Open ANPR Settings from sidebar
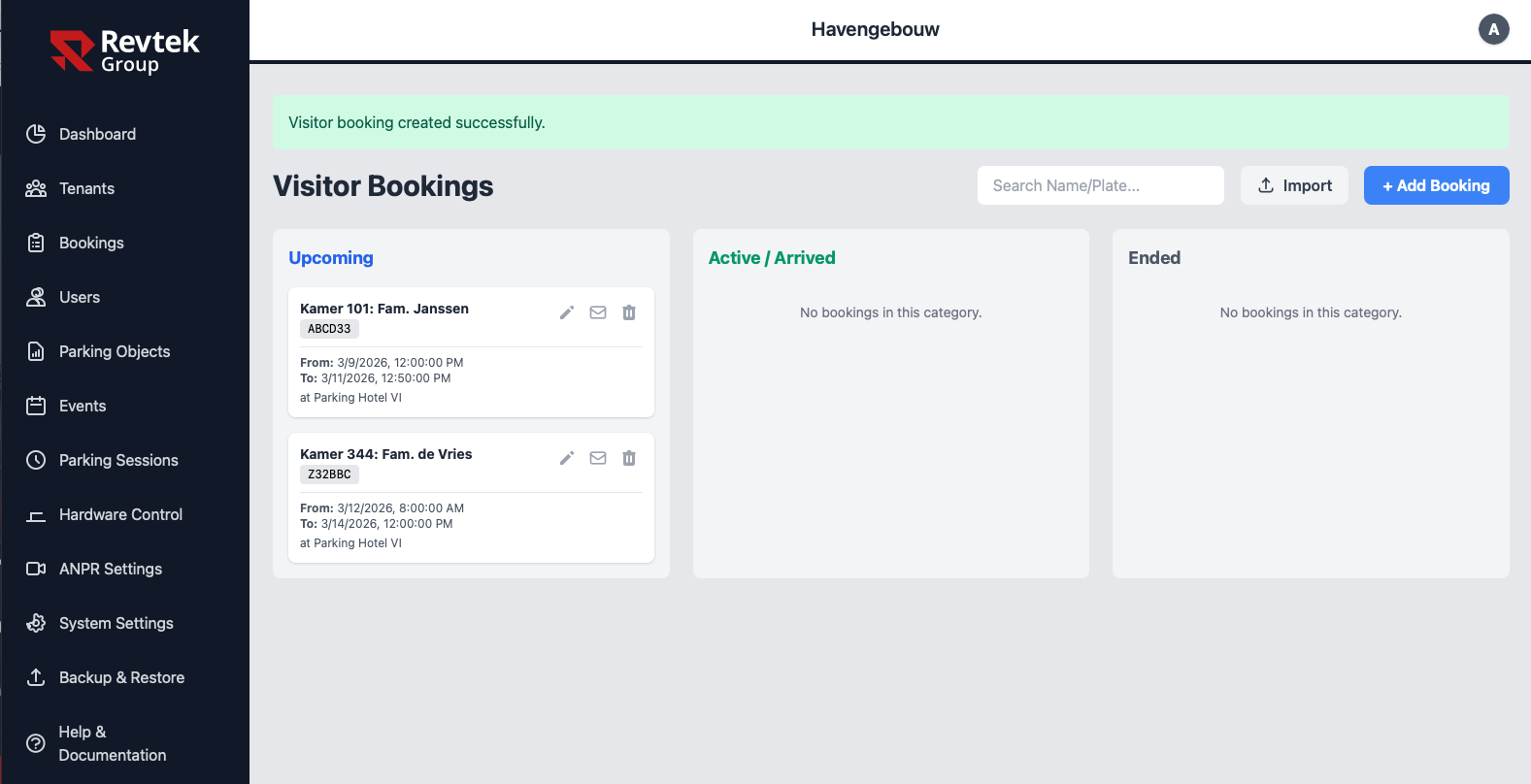Screen dimensions: 1531x784 click(x=110, y=569)
